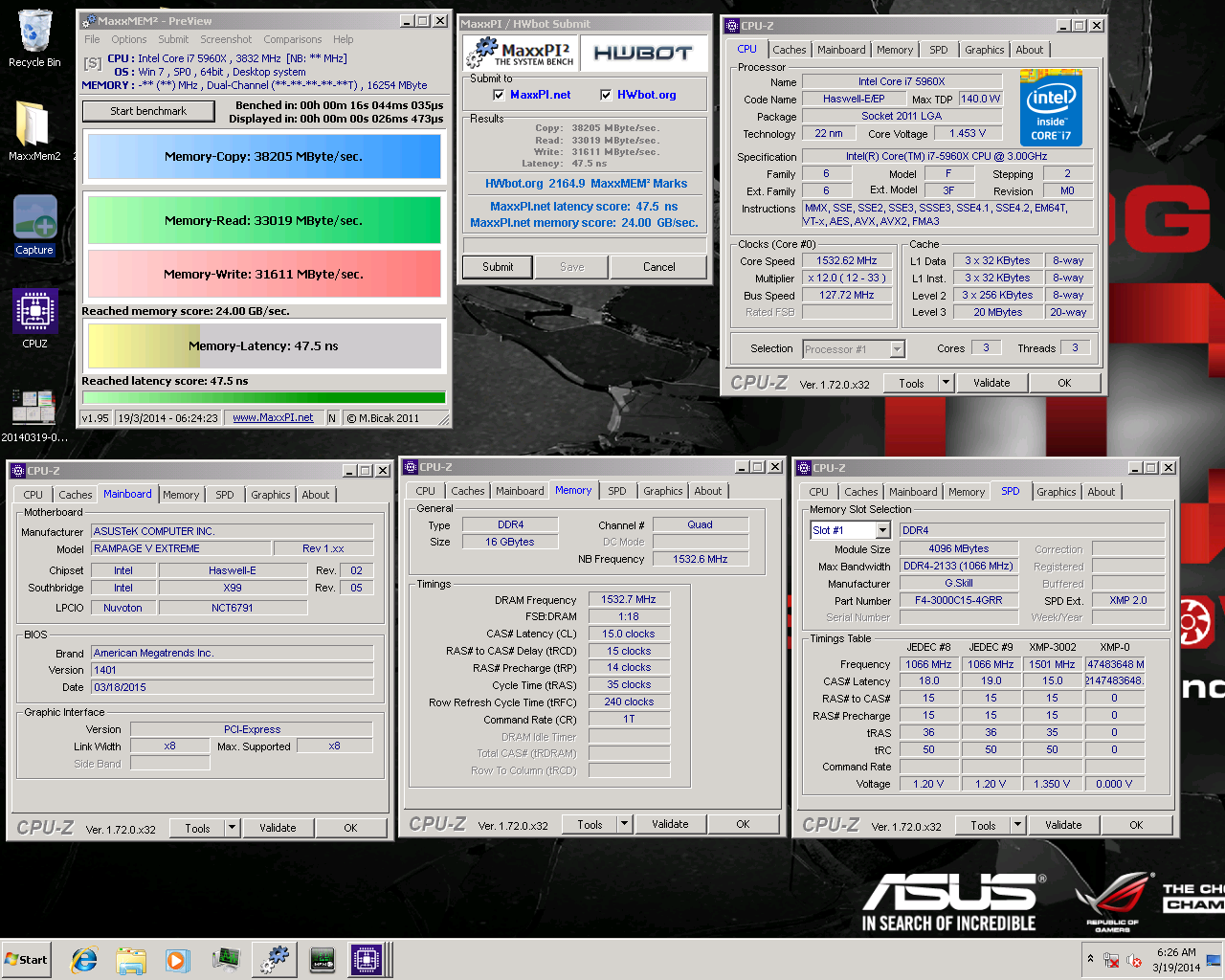Image resolution: width=1225 pixels, height=980 pixels.
Task: Click the XMP-3002 column header in timings table
Action: point(1053,647)
